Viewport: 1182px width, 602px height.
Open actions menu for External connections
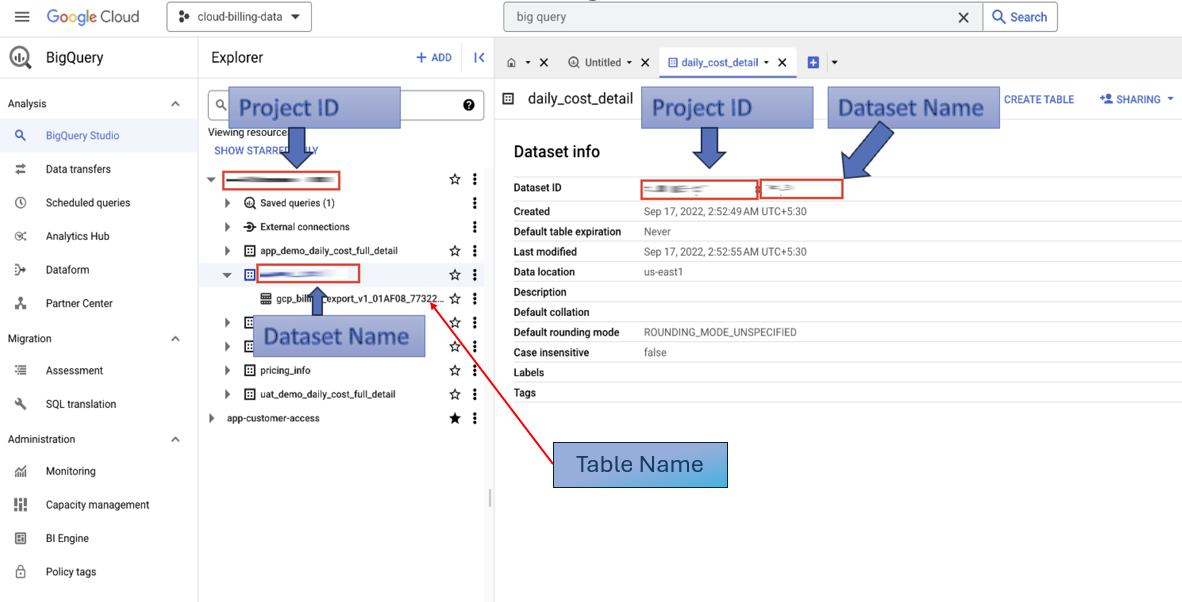tap(474, 227)
